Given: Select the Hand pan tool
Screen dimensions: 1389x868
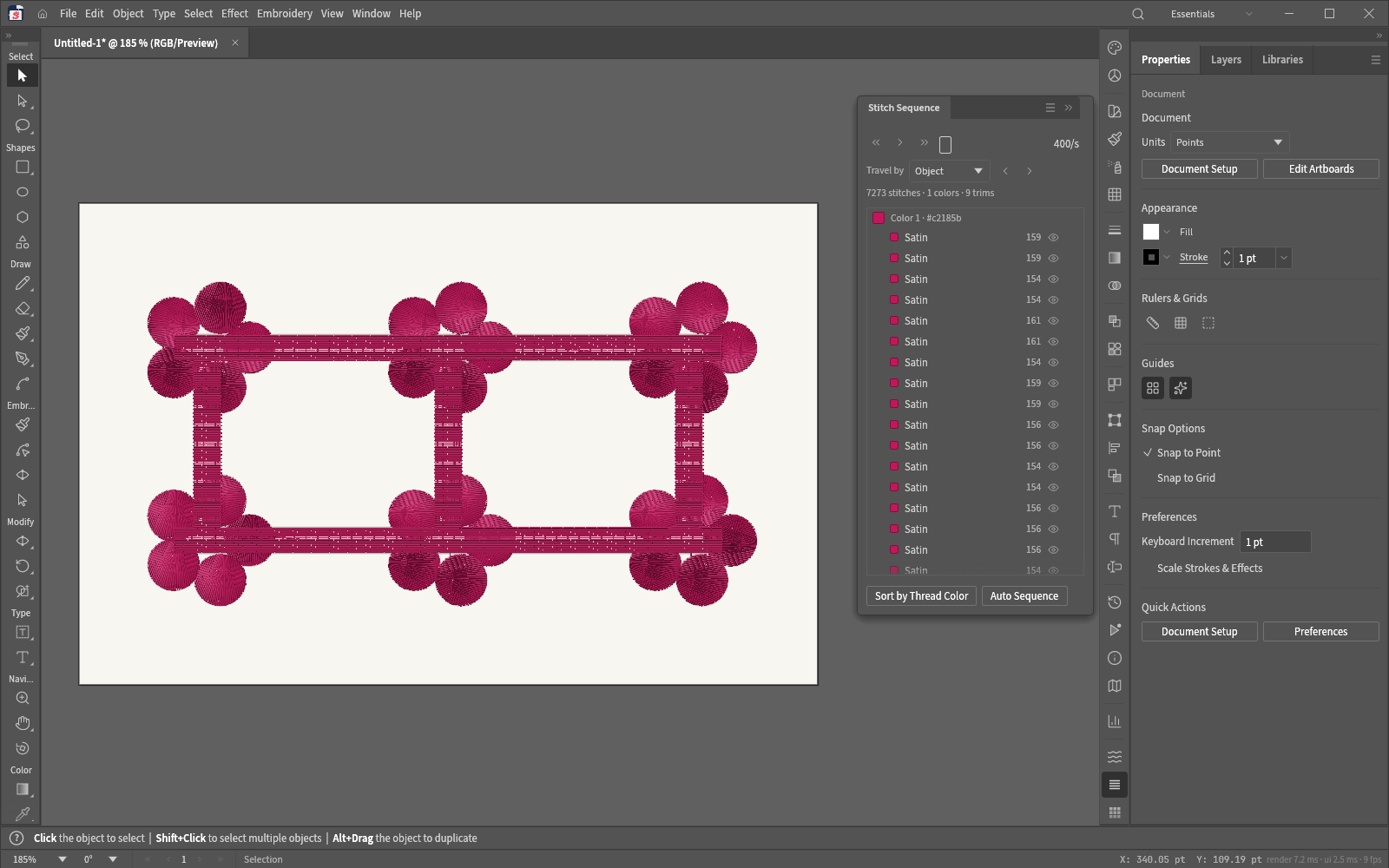Looking at the screenshot, I should coord(23,723).
